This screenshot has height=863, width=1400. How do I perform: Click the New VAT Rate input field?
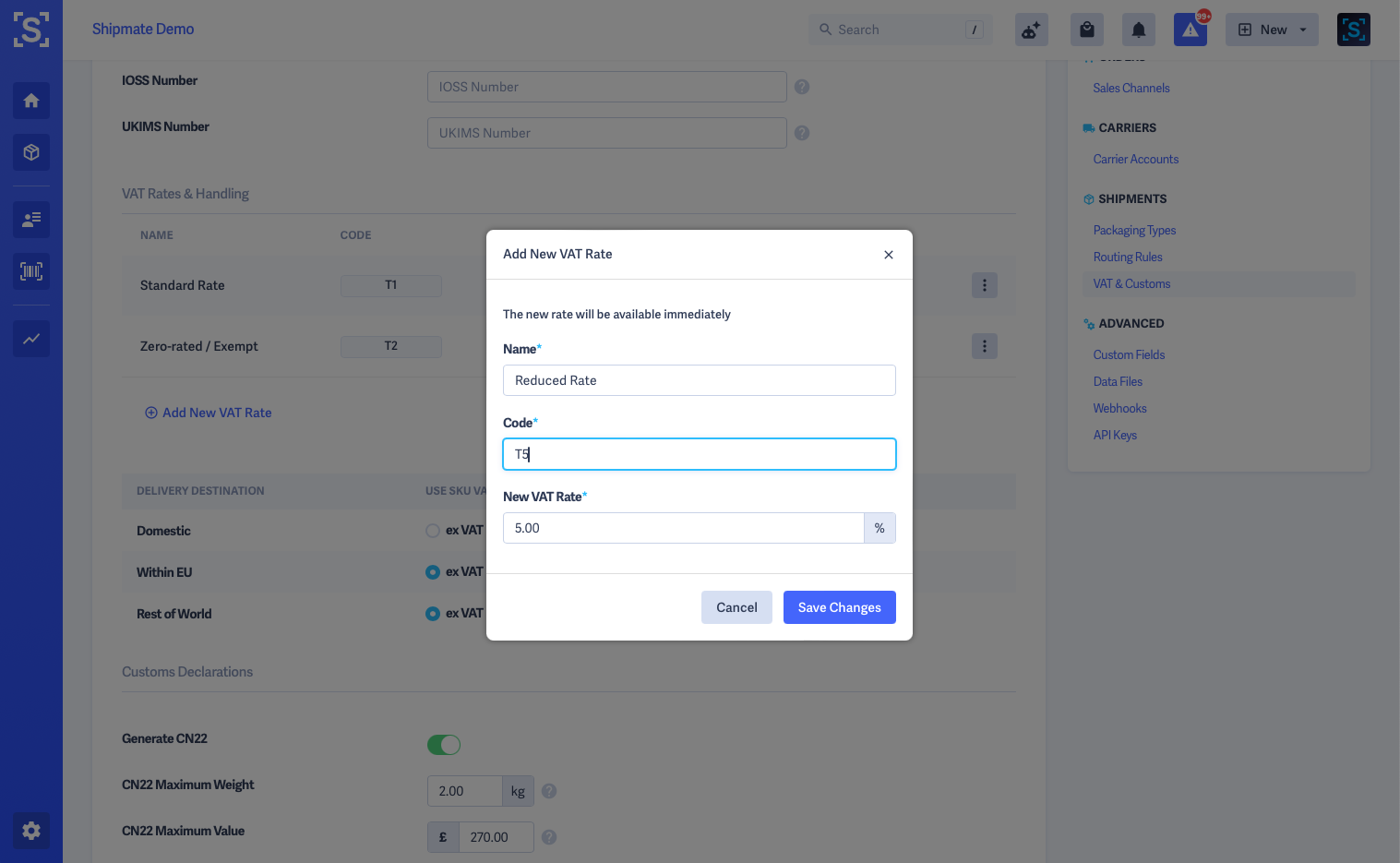point(683,528)
